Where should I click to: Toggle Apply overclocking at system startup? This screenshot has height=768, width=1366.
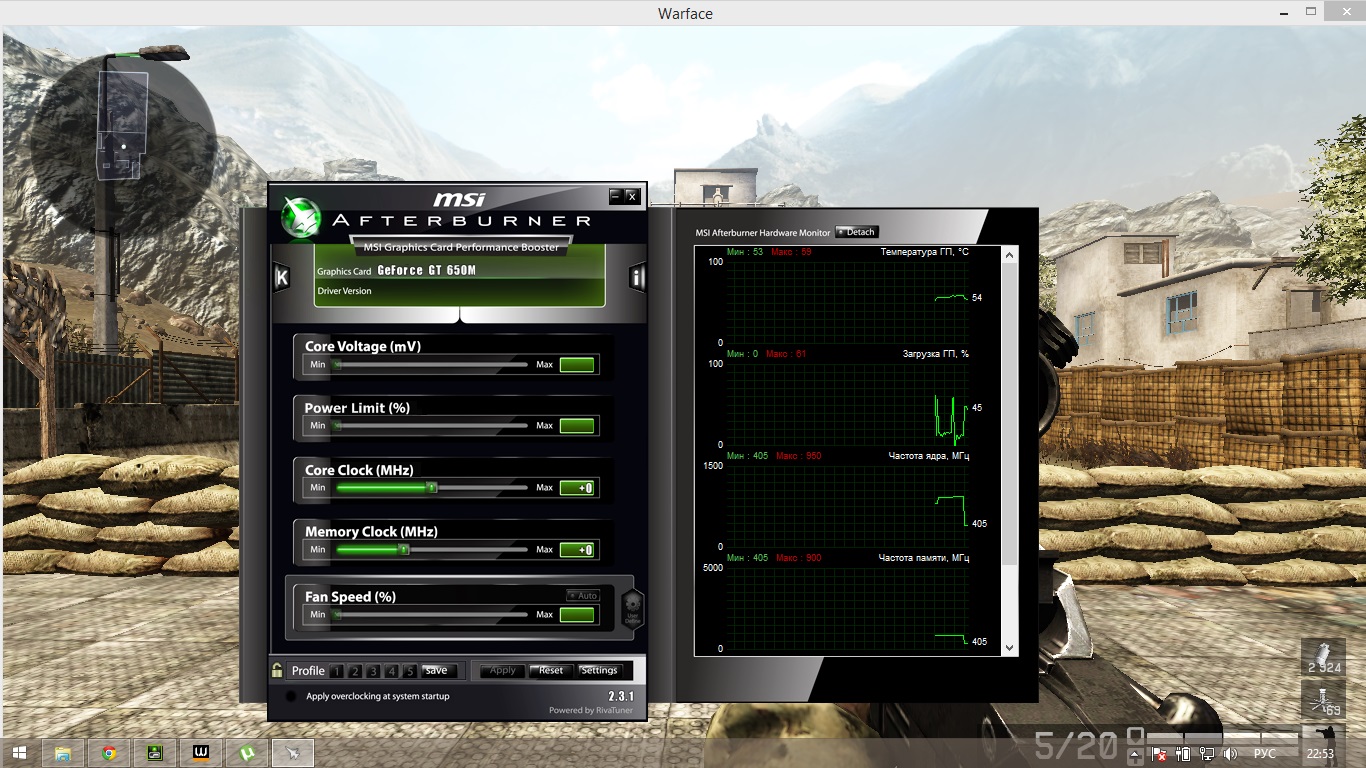[x=291, y=696]
